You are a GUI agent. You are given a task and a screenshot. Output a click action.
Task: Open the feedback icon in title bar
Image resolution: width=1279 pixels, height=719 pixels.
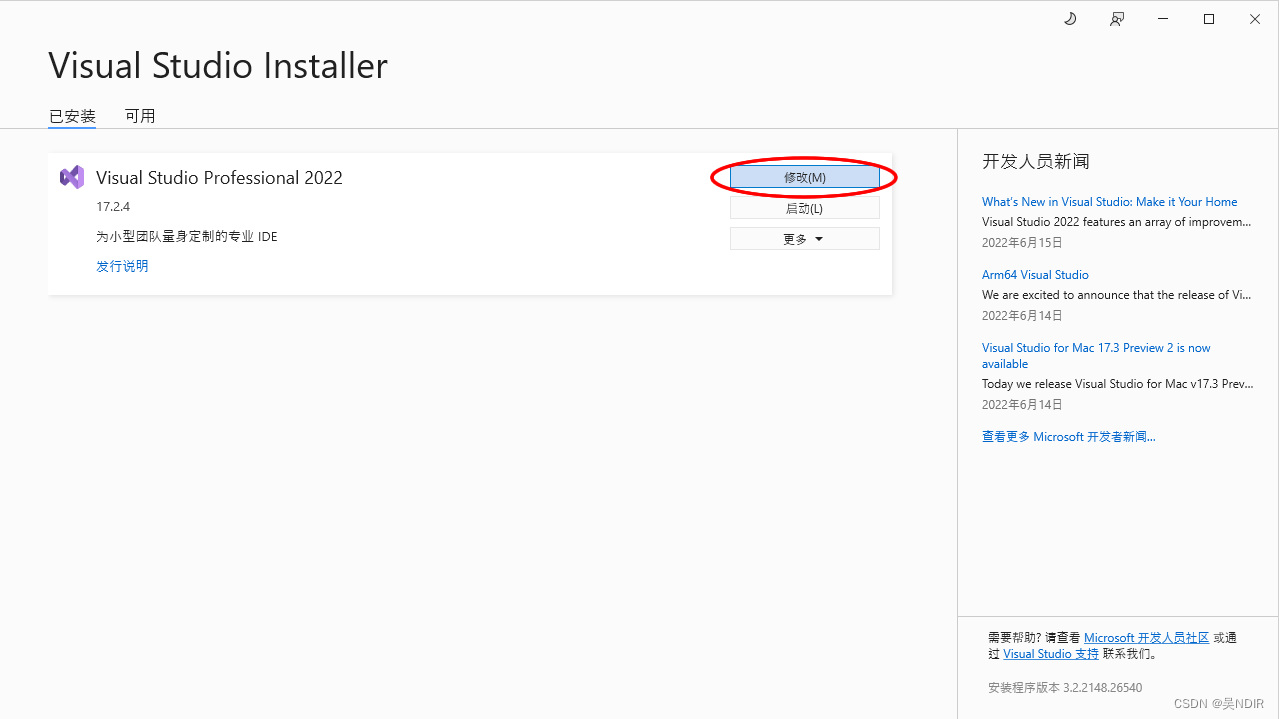coord(1117,19)
